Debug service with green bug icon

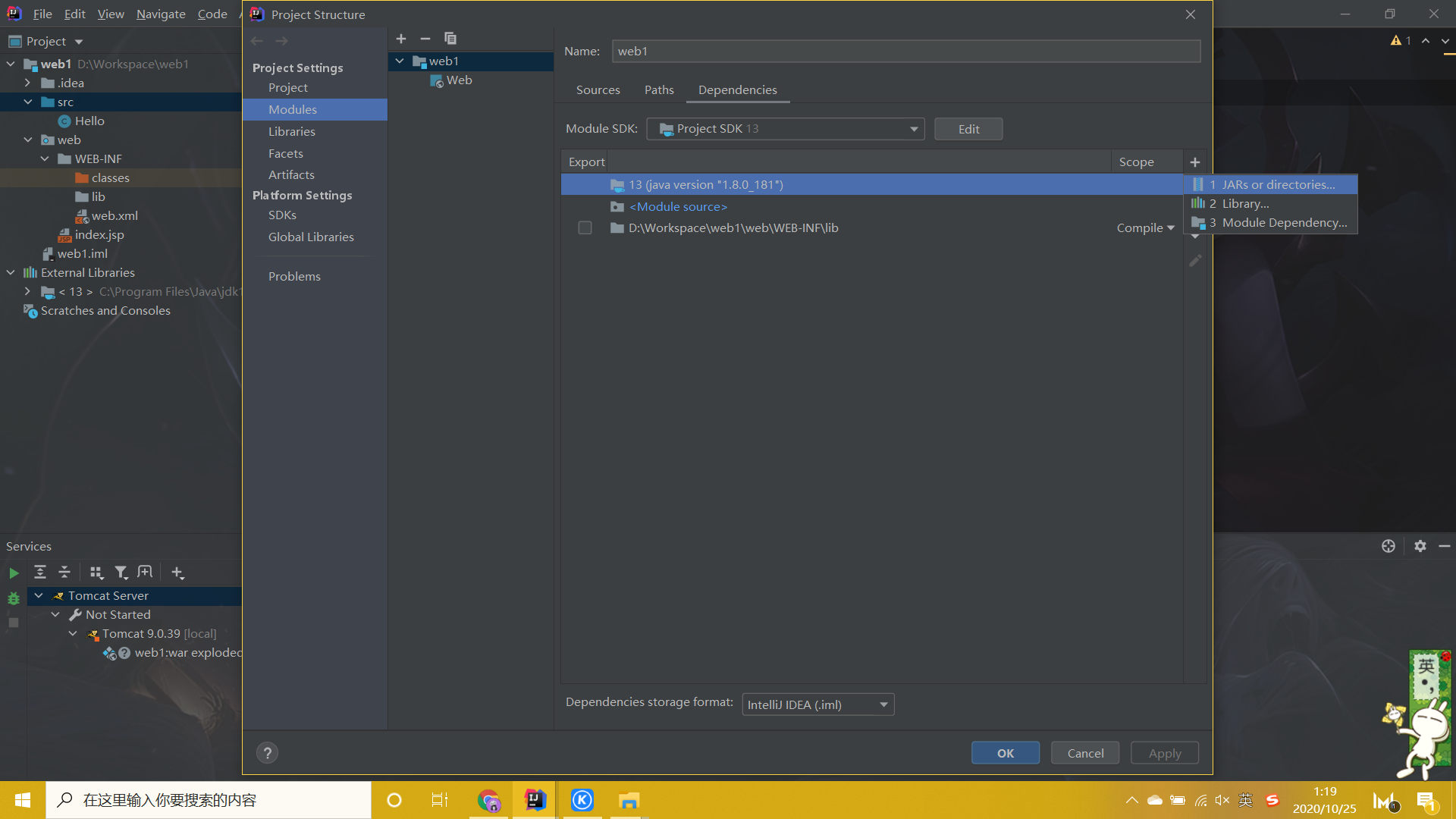click(14, 598)
